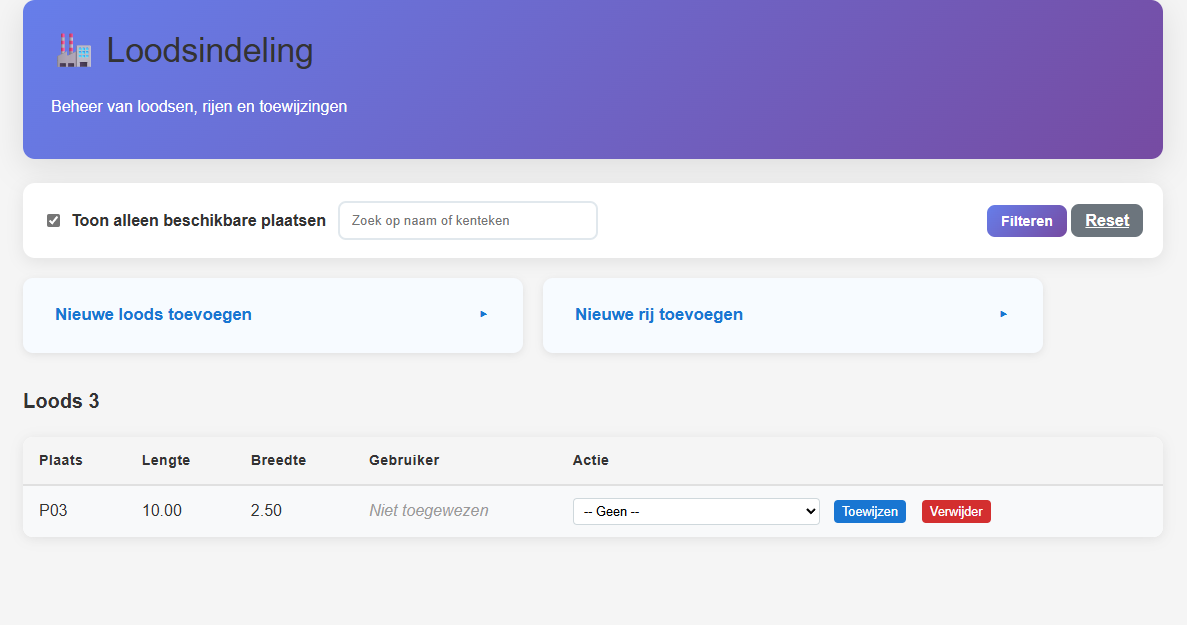Click the 'Niet toegewezen' user cell
The width and height of the screenshot is (1187, 625).
428,511
